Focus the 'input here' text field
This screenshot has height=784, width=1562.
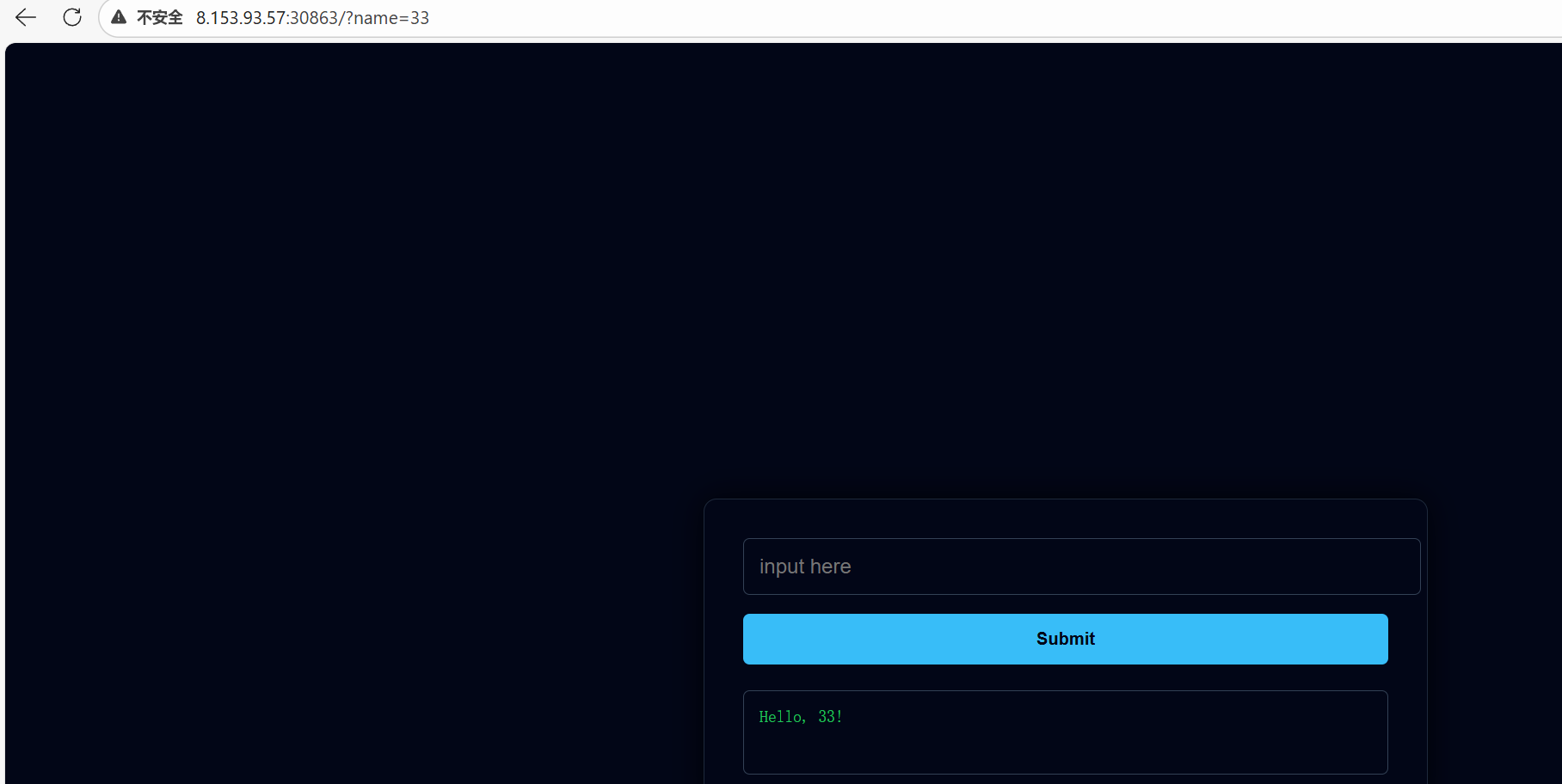click(x=1081, y=567)
